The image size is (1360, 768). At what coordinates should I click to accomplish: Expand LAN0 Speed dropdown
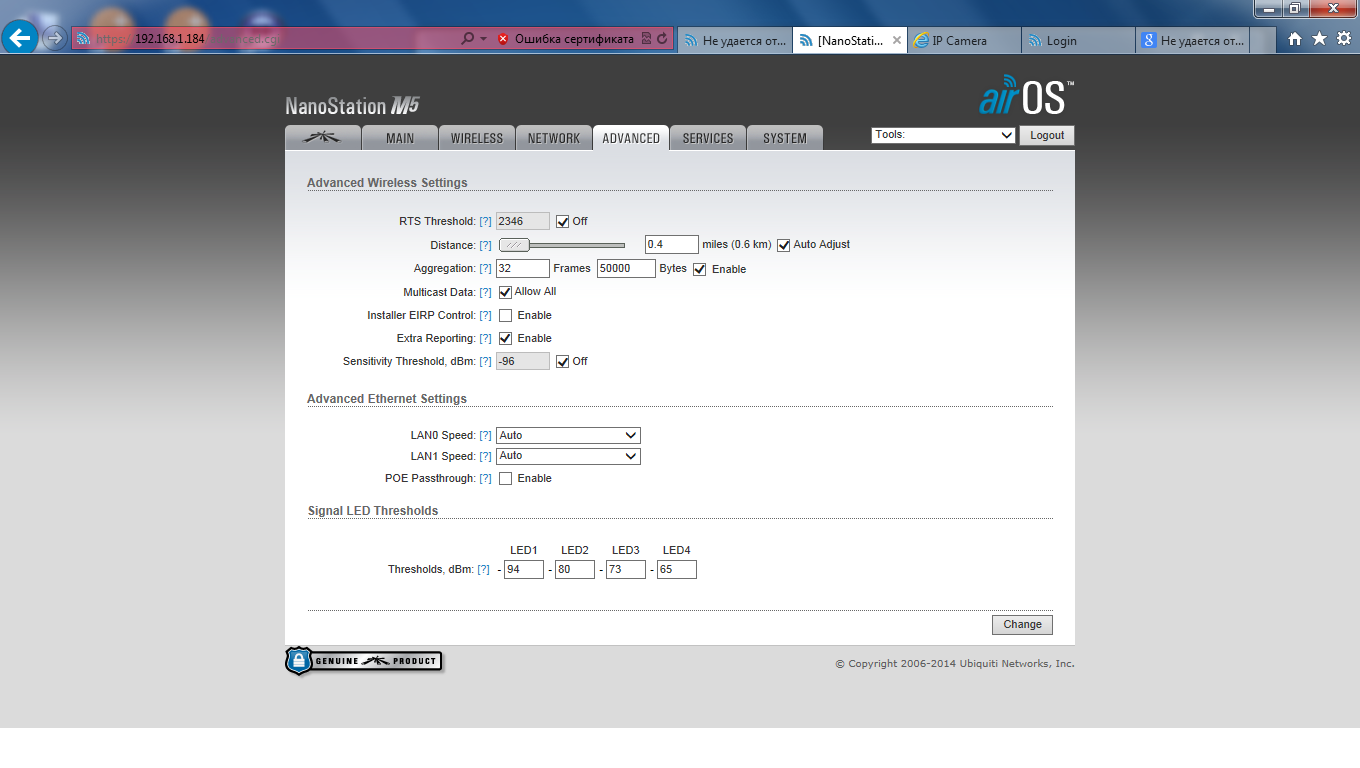pyautogui.click(x=568, y=435)
